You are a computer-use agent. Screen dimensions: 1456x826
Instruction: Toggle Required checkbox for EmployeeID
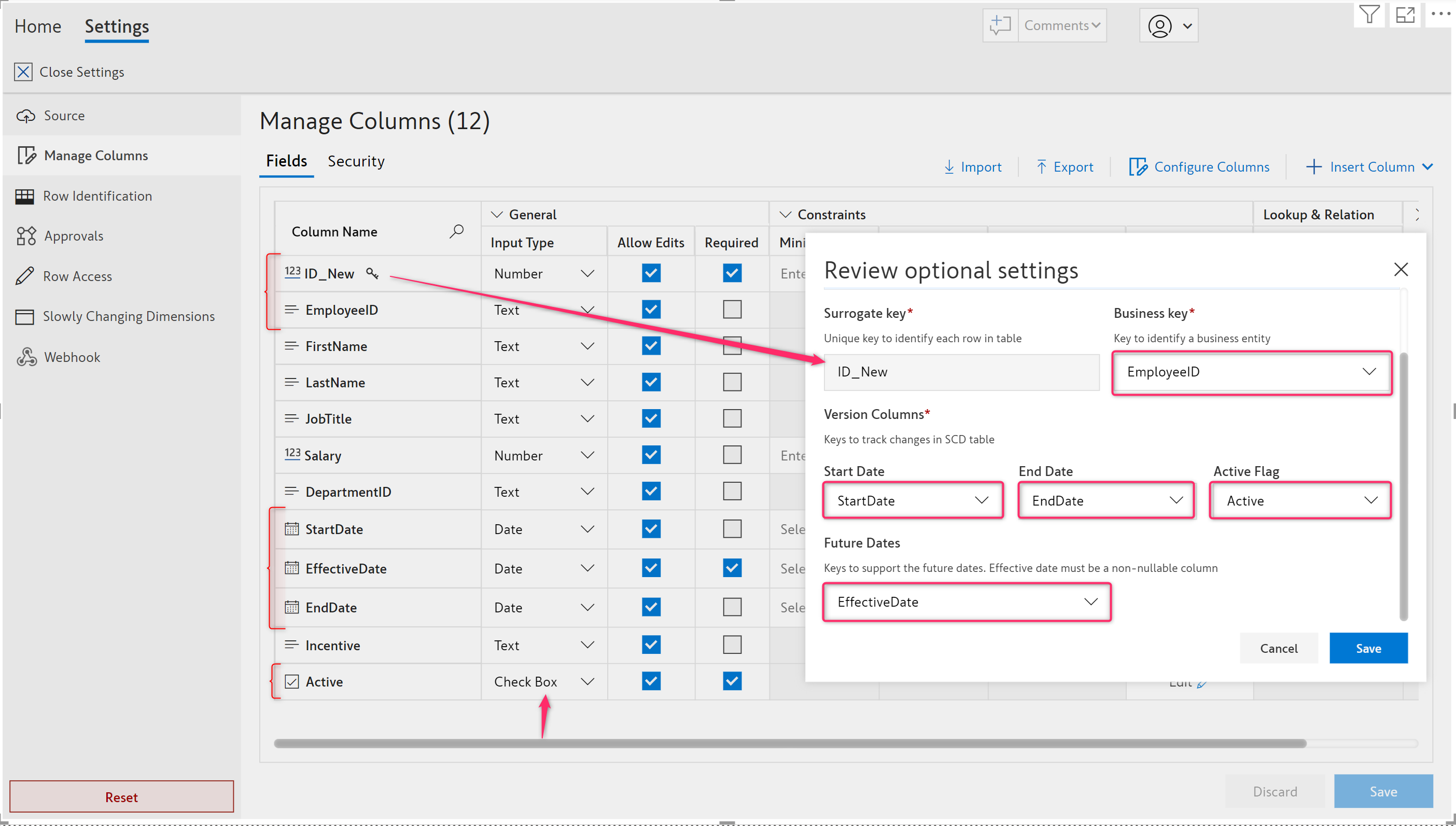[732, 309]
